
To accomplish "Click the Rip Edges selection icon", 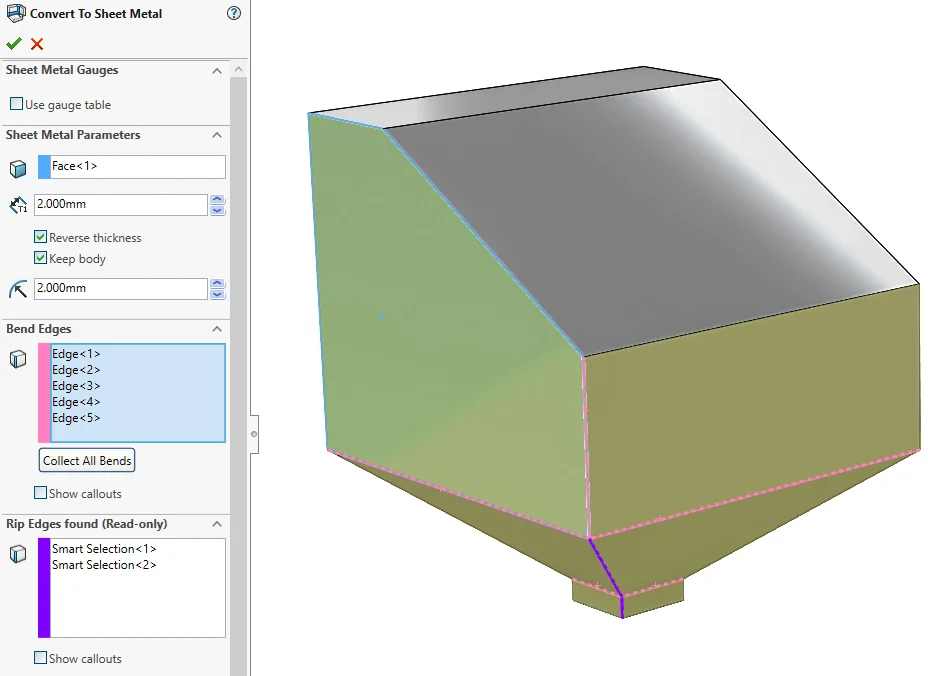I will coord(18,554).
